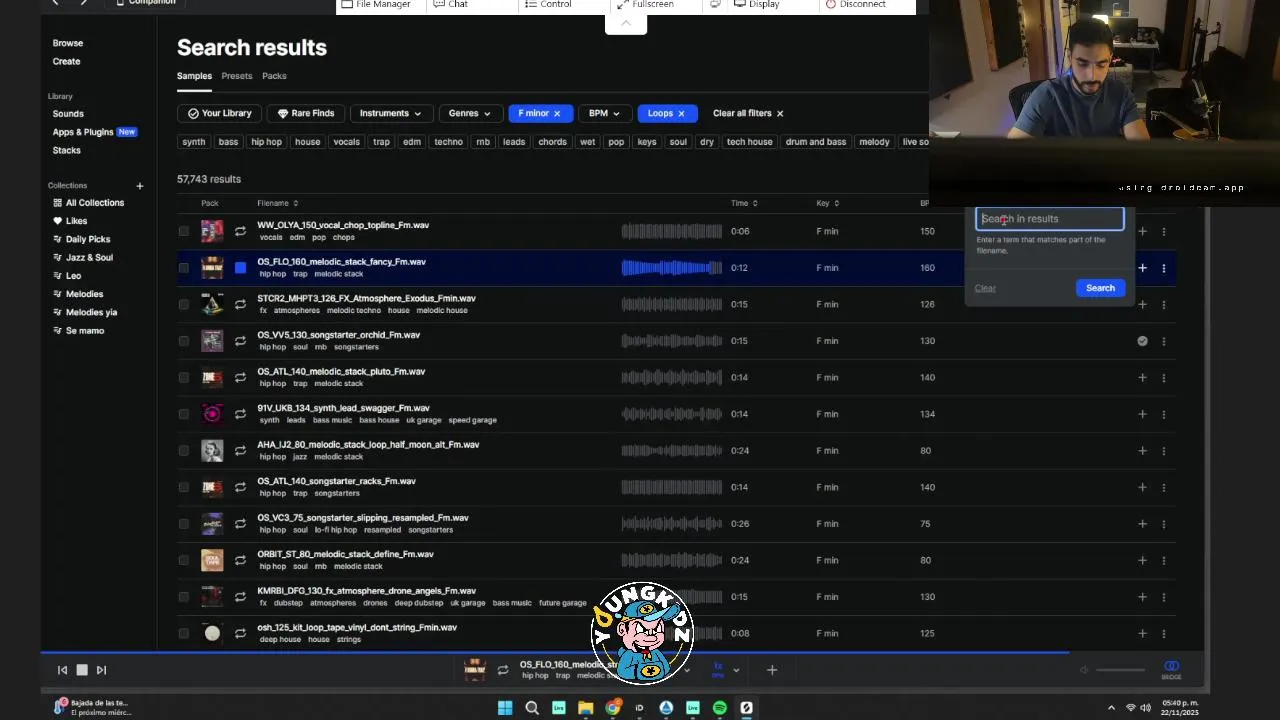The width and height of the screenshot is (1280, 720).
Task: Add a new collection with plus icon
Action: [140, 186]
